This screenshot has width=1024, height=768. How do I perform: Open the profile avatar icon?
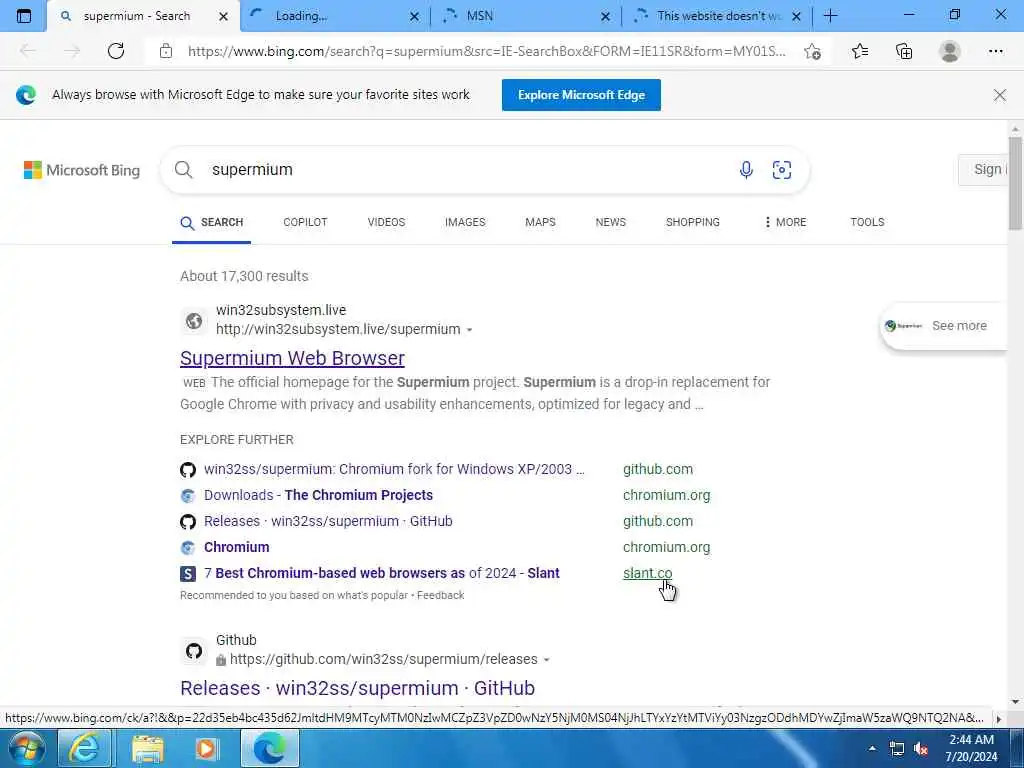pos(950,51)
